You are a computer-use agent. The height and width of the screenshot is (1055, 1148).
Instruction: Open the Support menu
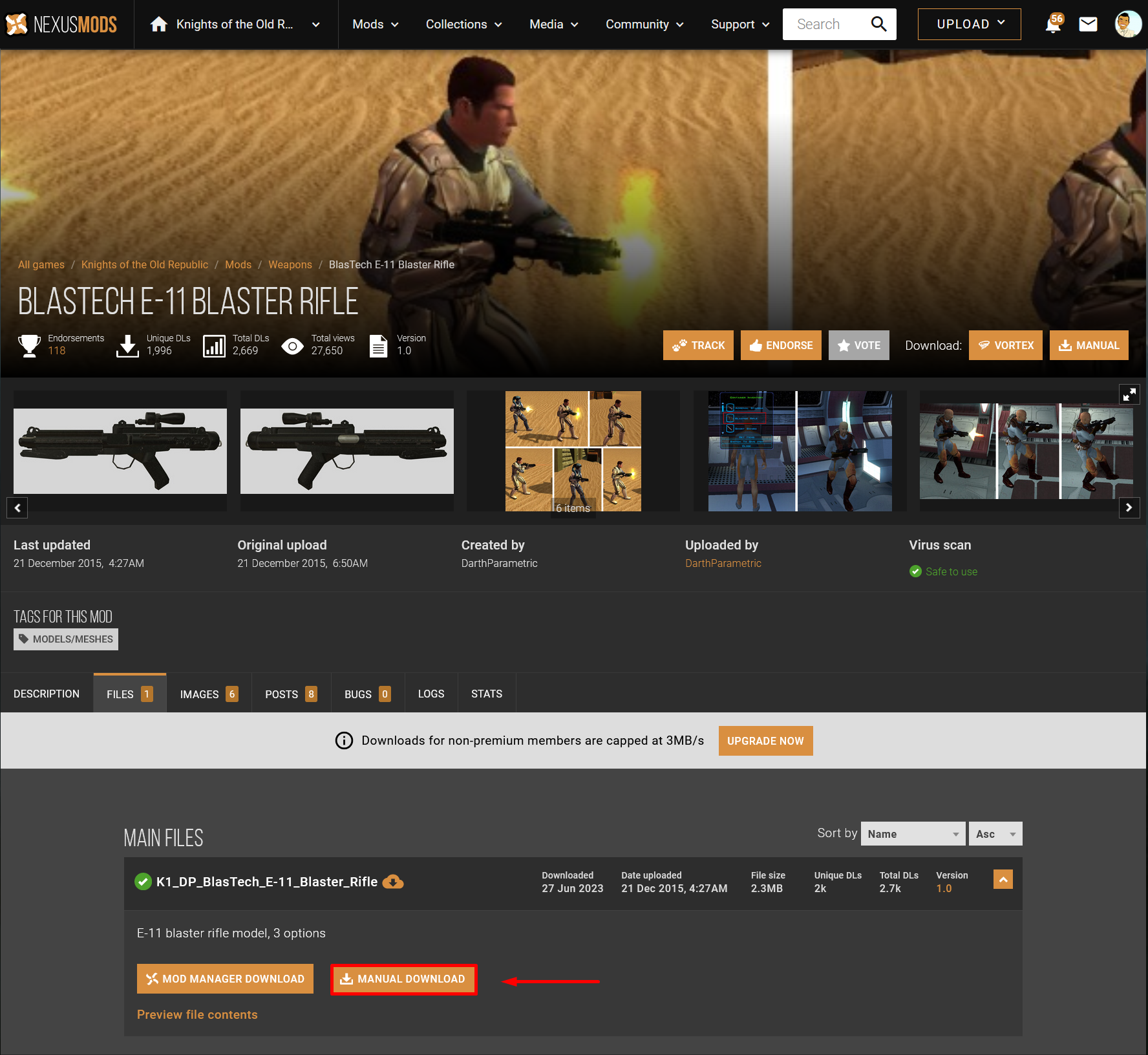click(741, 25)
